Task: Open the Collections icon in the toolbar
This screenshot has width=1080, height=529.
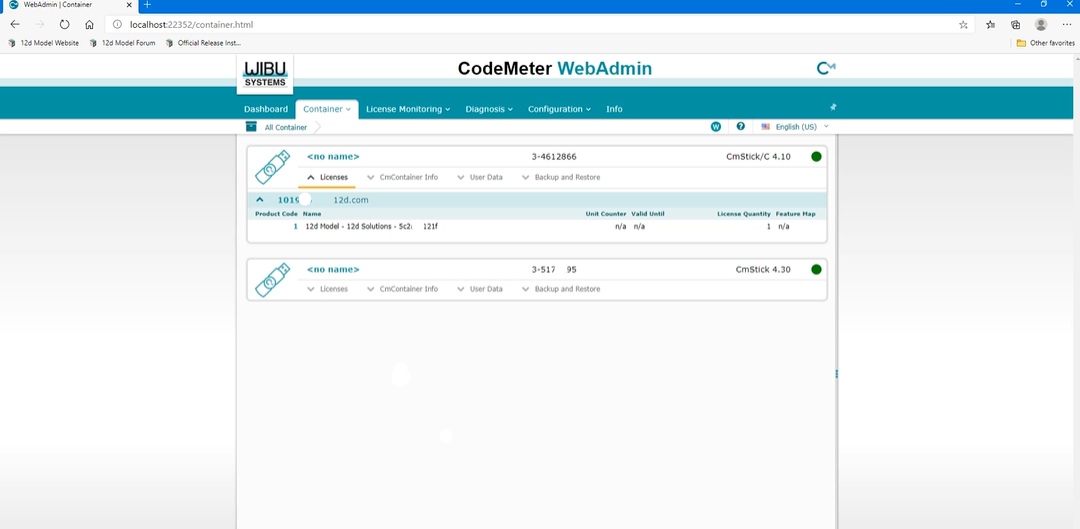Action: click(1015, 24)
